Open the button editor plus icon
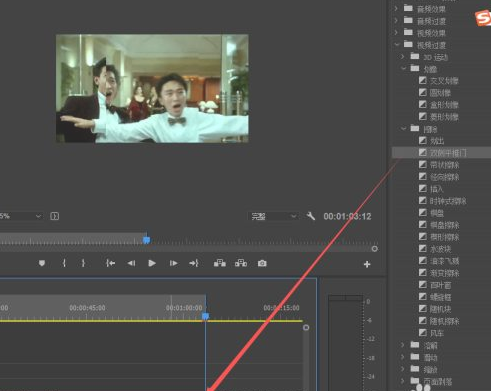Viewport: 491px width, 391px height. pos(367,264)
